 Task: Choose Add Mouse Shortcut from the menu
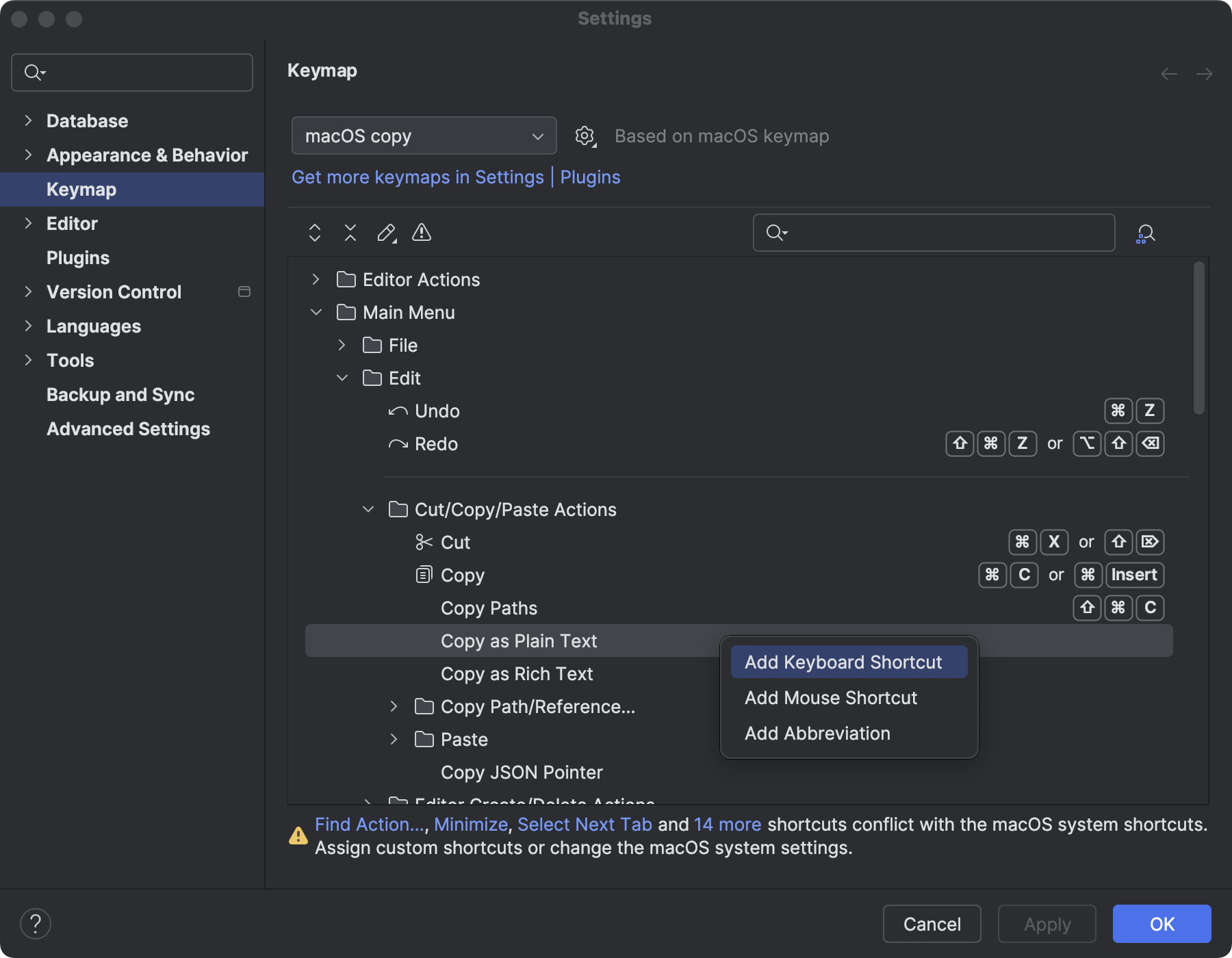point(830,697)
